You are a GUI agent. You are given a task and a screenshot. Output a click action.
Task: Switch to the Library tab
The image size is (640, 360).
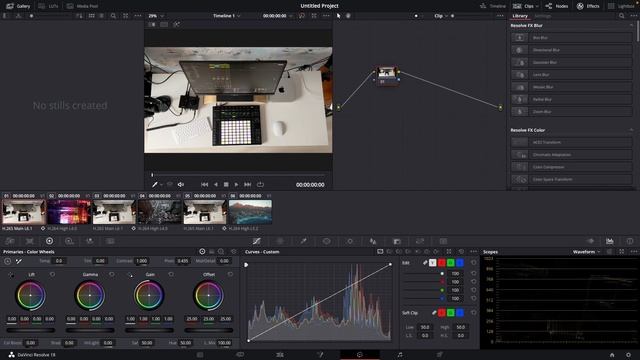point(520,16)
